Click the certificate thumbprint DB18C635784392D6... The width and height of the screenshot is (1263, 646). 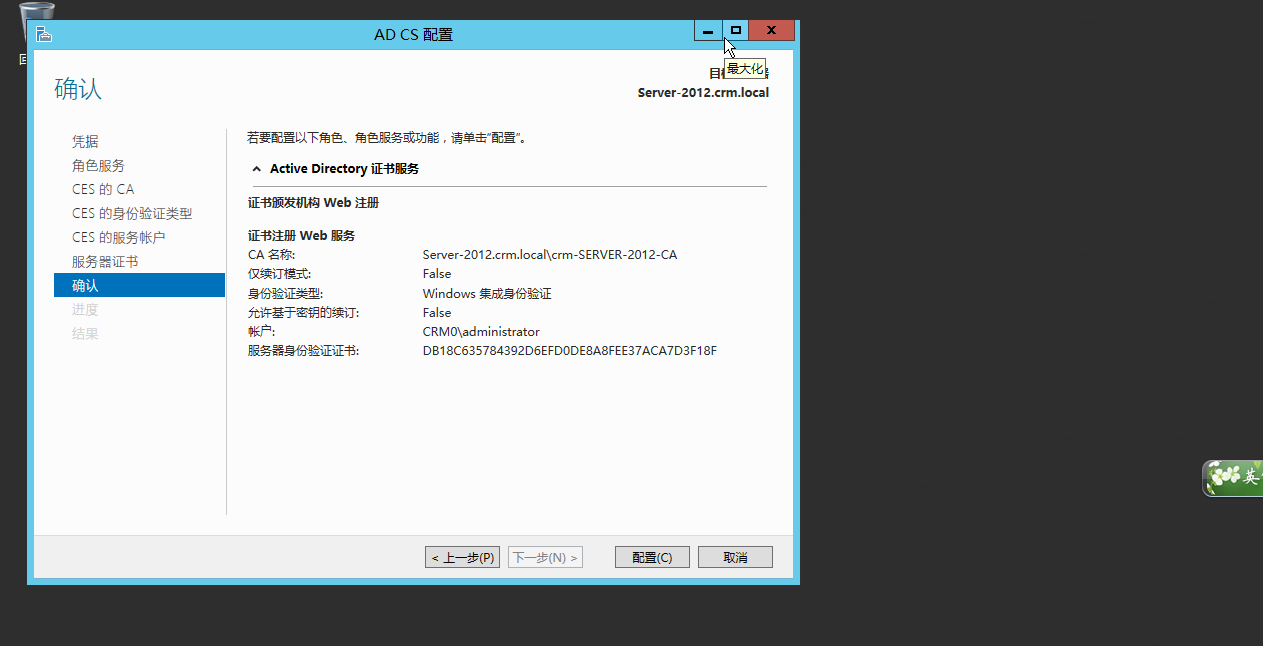569,351
